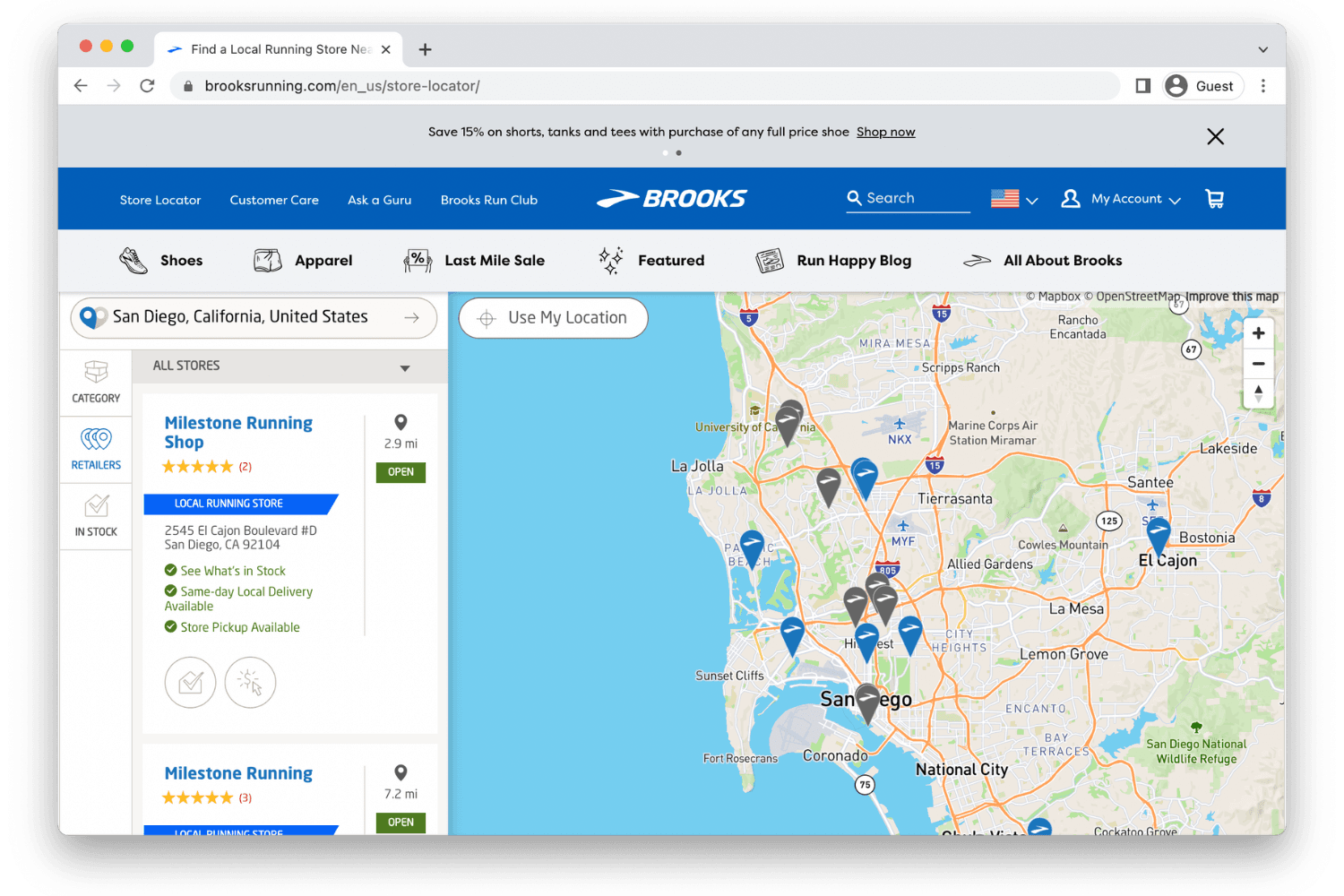Image resolution: width=1344 pixels, height=896 pixels.
Task: Open Customer Care menu item
Action: click(274, 200)
